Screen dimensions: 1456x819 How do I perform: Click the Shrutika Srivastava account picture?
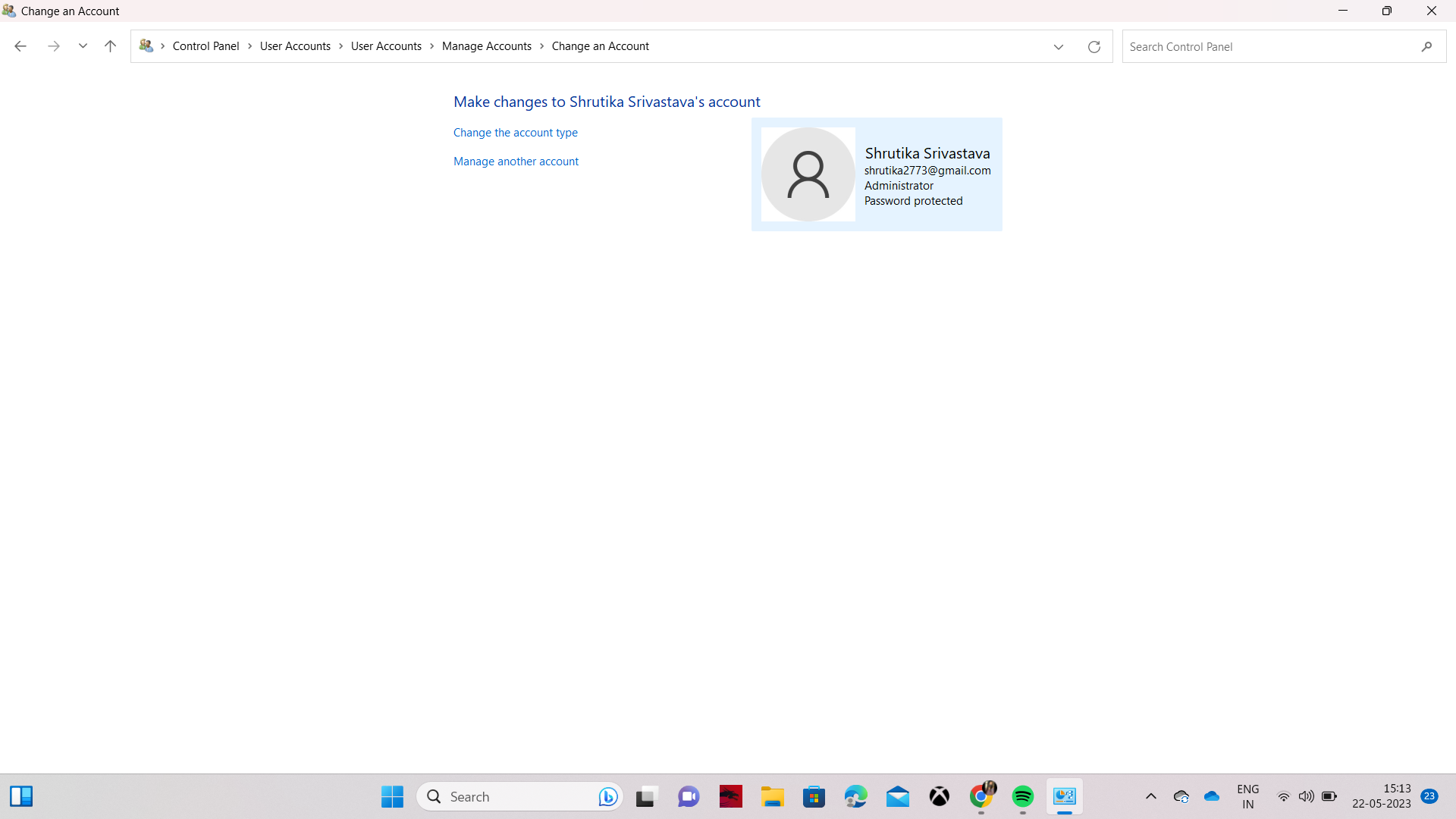point(808,174)
